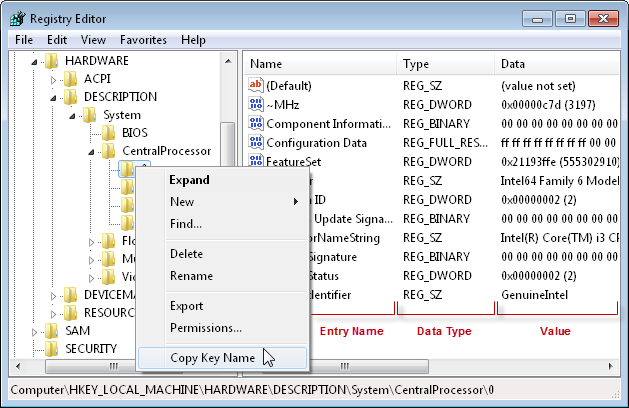
Task: Click the SECURITY folder icon
Action: point(52,349)
